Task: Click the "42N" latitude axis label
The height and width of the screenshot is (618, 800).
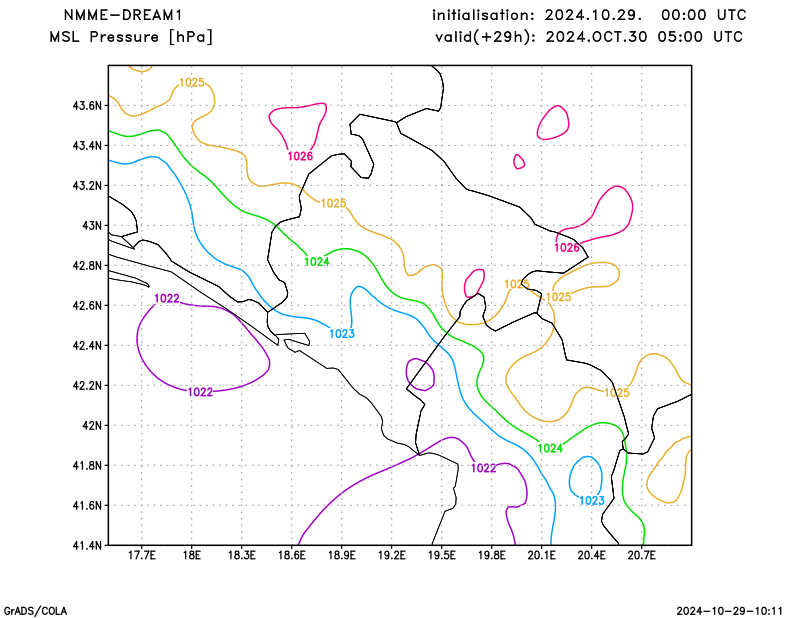Action: tap(92, 426)
